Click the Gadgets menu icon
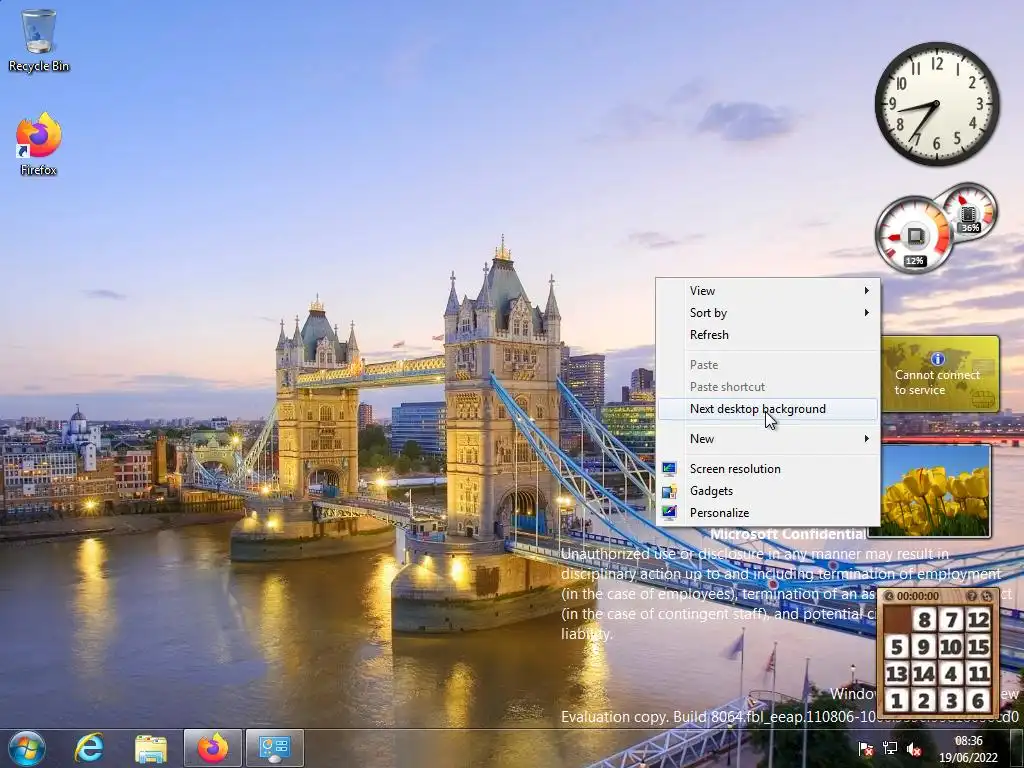The width and height of the screenshot is (1024, 768). click(669, 491)
